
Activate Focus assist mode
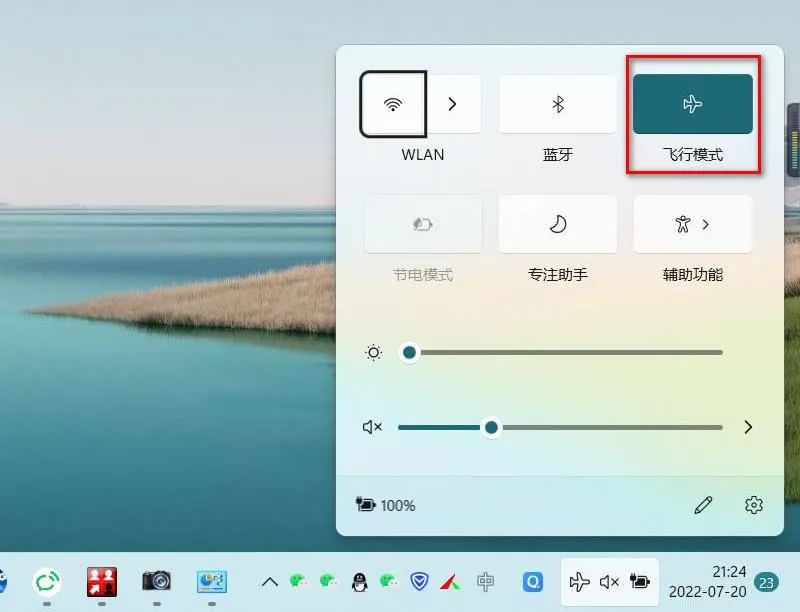[x=557, y=224]
